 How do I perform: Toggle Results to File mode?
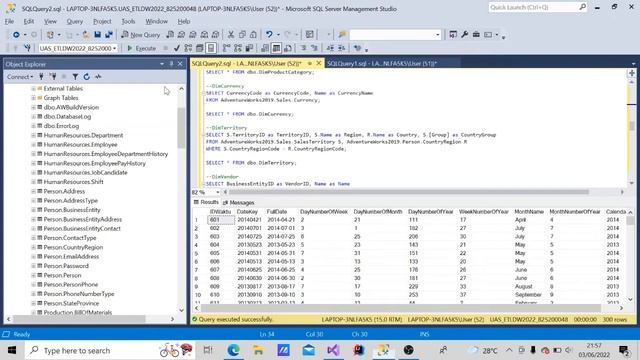pos(288,48)
